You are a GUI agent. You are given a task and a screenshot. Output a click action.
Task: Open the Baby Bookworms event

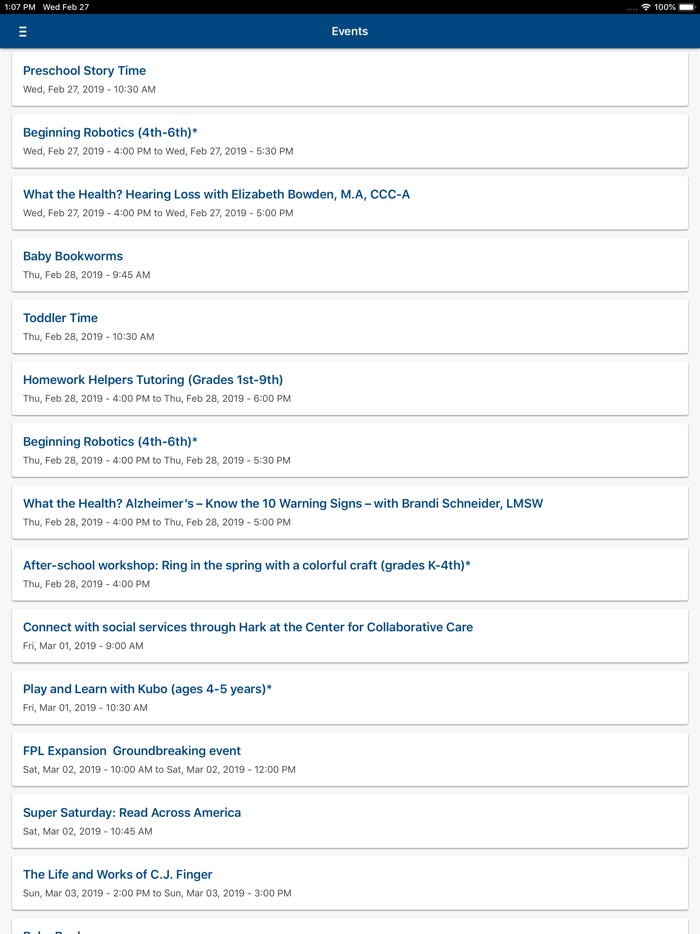[350, 265]
